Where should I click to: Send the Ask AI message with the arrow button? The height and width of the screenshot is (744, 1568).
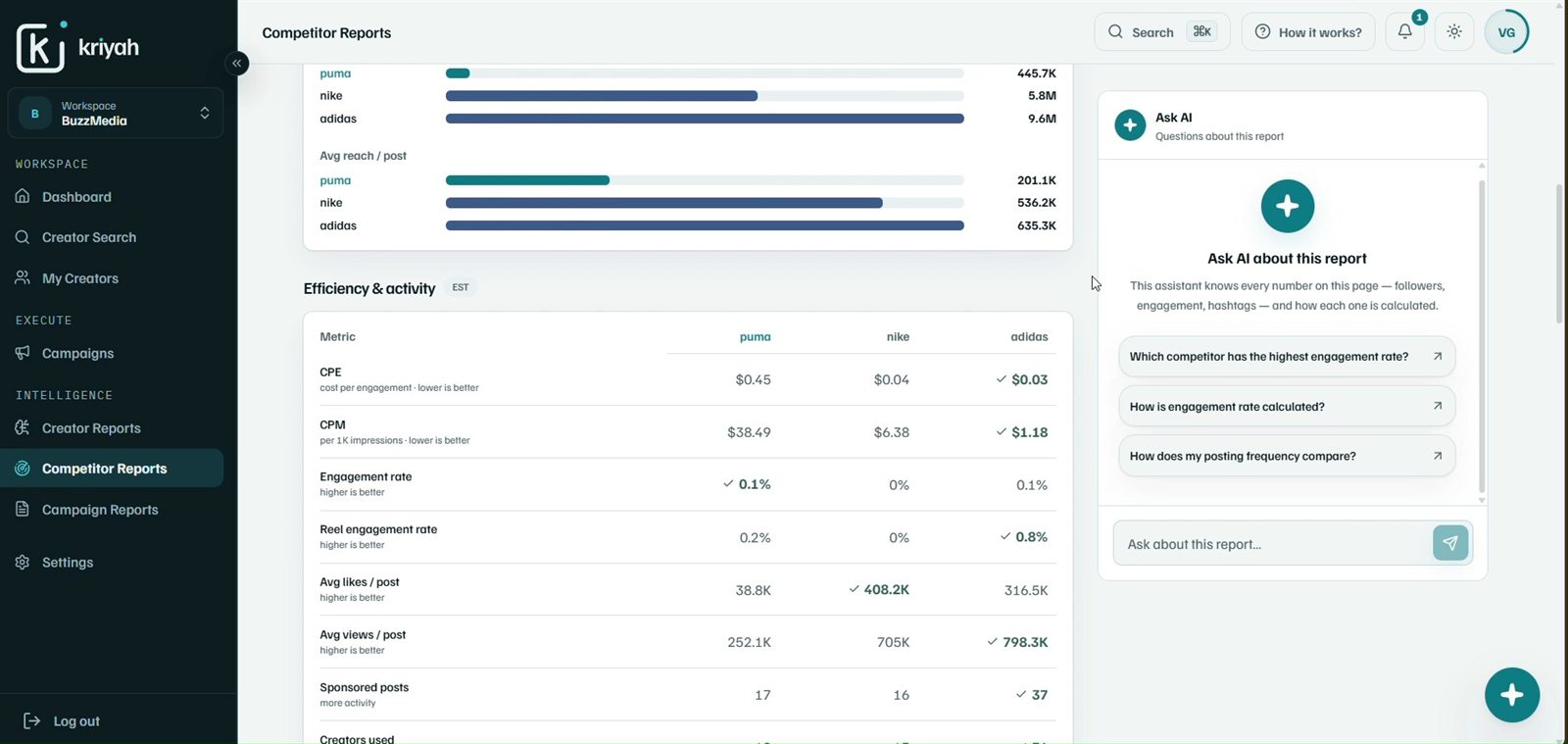1450,543
